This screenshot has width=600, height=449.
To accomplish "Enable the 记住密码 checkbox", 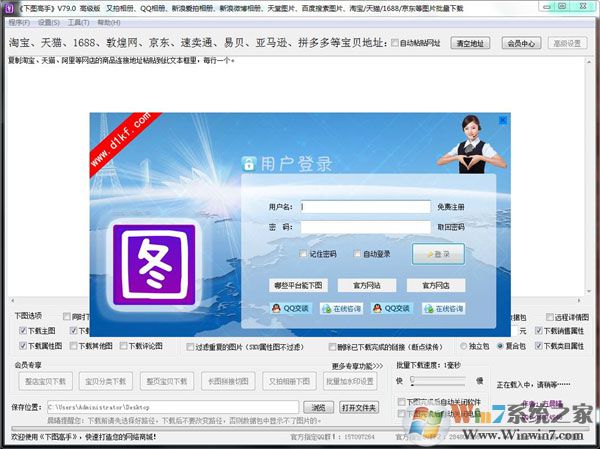I will tap(303, 253).
